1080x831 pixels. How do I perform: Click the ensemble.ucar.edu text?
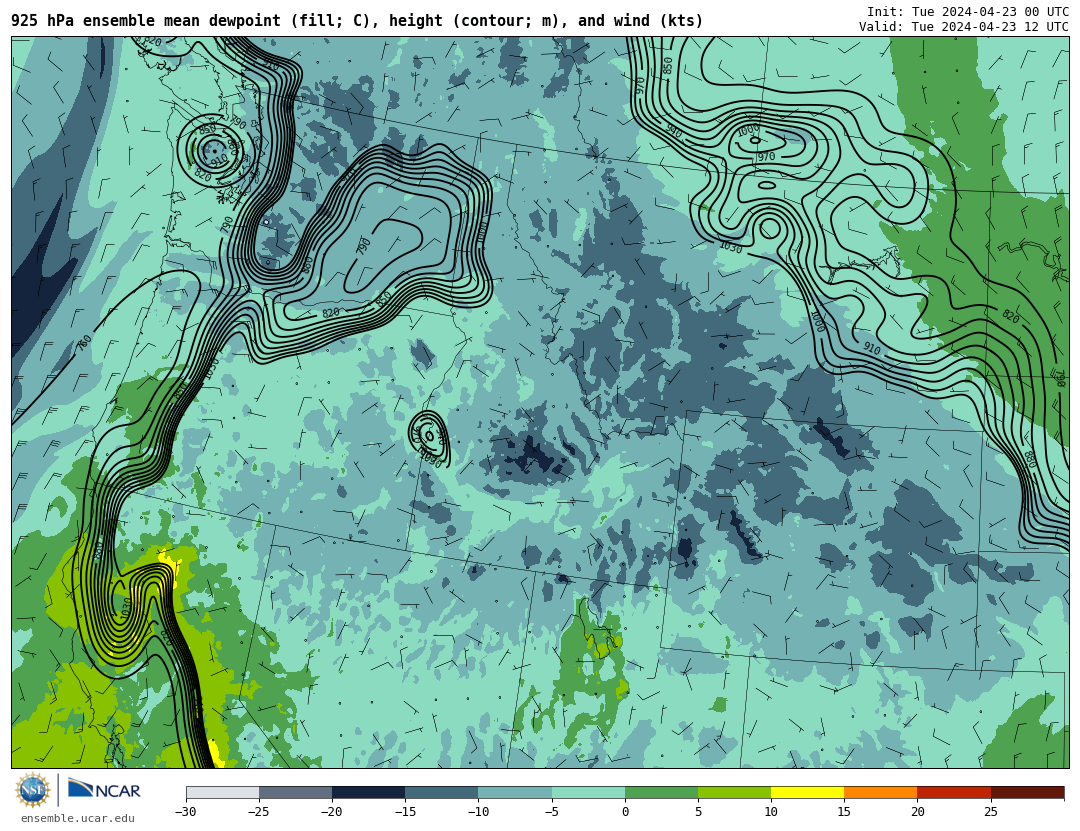pyautogui.click(x=78, y=818)
